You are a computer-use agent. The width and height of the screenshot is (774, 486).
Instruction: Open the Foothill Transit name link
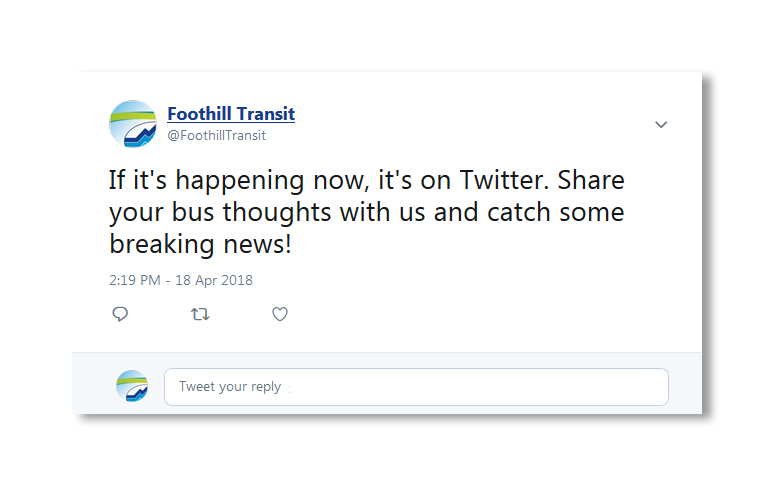(231, 114)
